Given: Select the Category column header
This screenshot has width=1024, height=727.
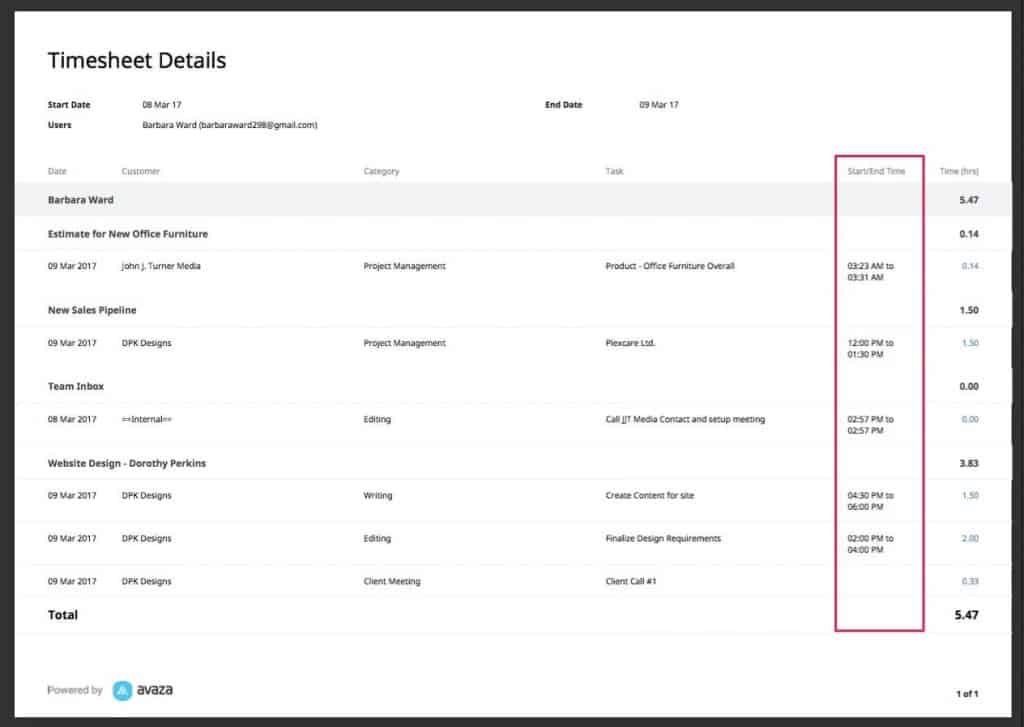Looking at the screenshot, I should coord(381,171).
